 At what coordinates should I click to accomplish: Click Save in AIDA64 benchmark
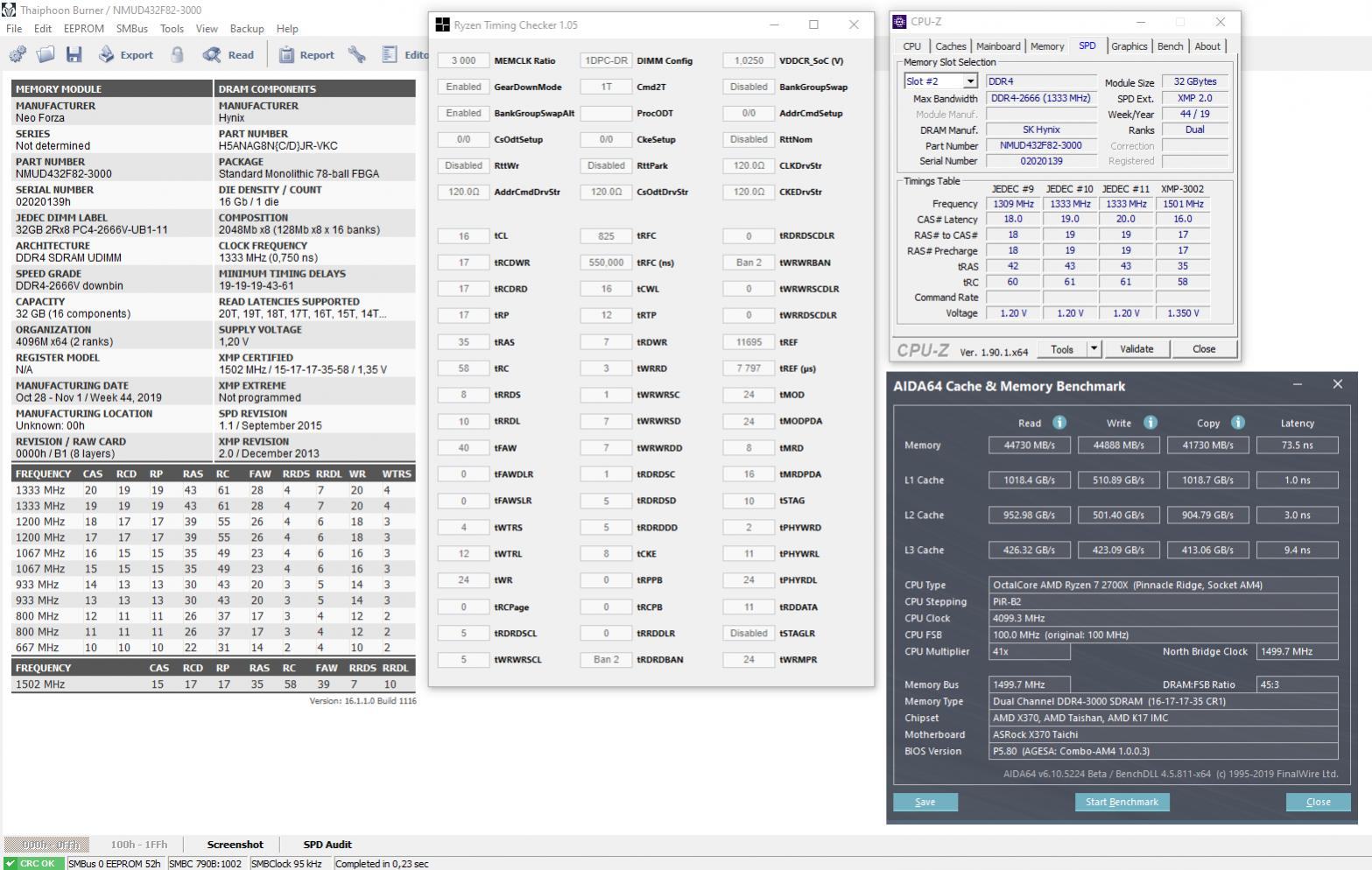925,802
